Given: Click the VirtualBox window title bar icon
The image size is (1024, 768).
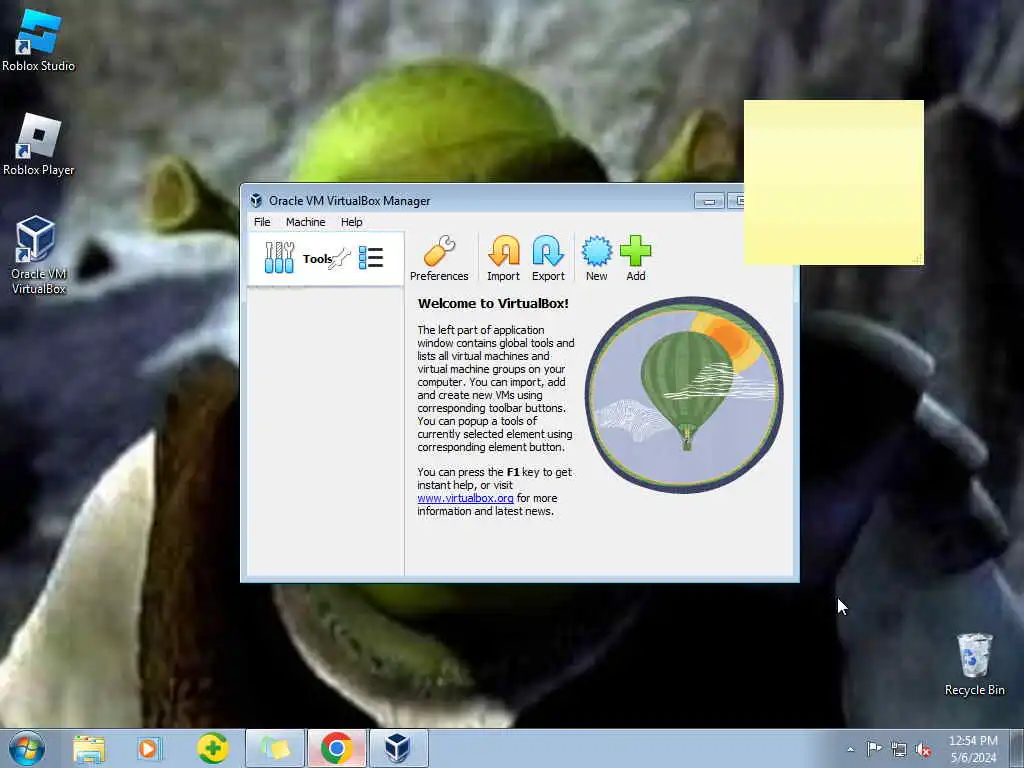Looking at the screenshot, I should 256,201.
